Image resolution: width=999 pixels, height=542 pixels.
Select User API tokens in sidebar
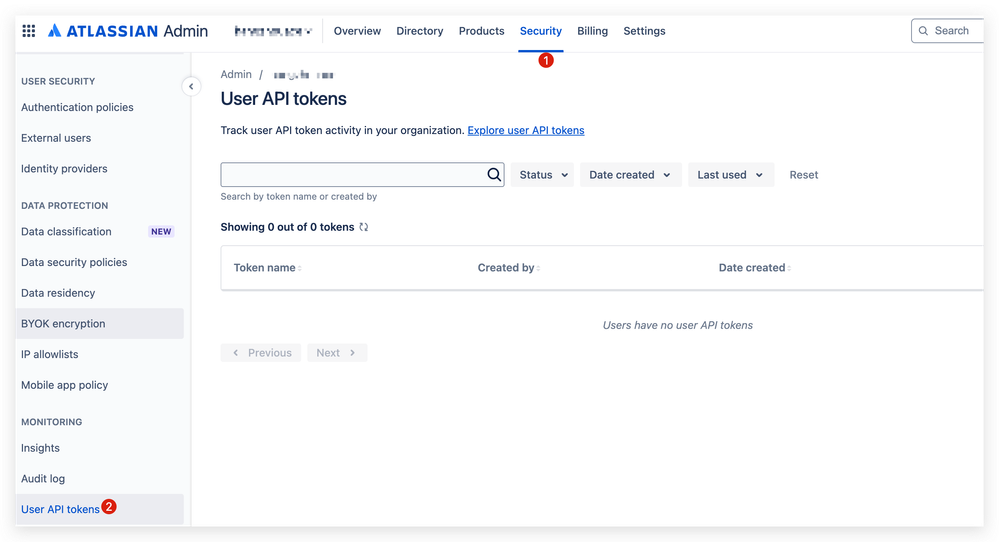point(99,509)
